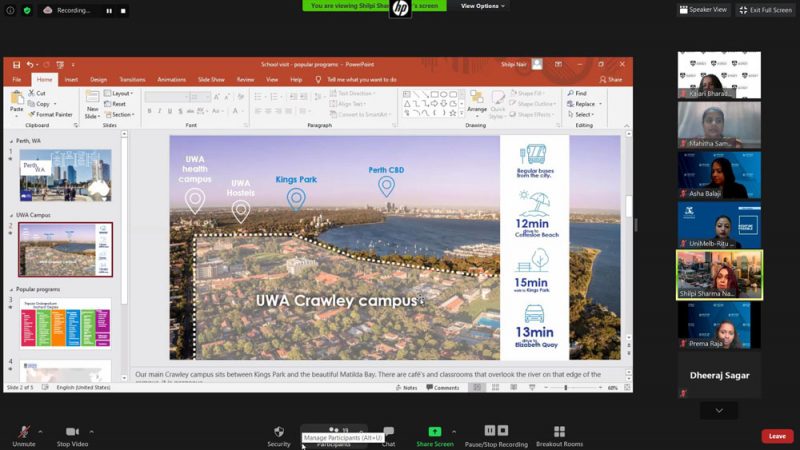Select Asha Balaji's video tile

[719, 175]
